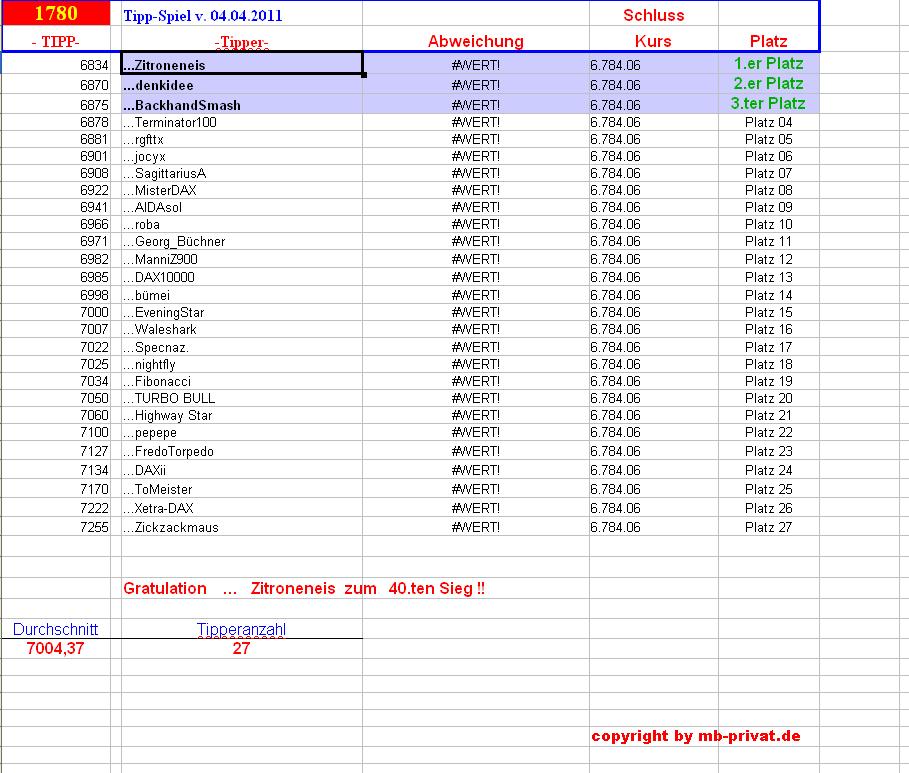Click the ...rgfttx cell
The height and width of the screenshot is (773, 909).
coord(242,139)
